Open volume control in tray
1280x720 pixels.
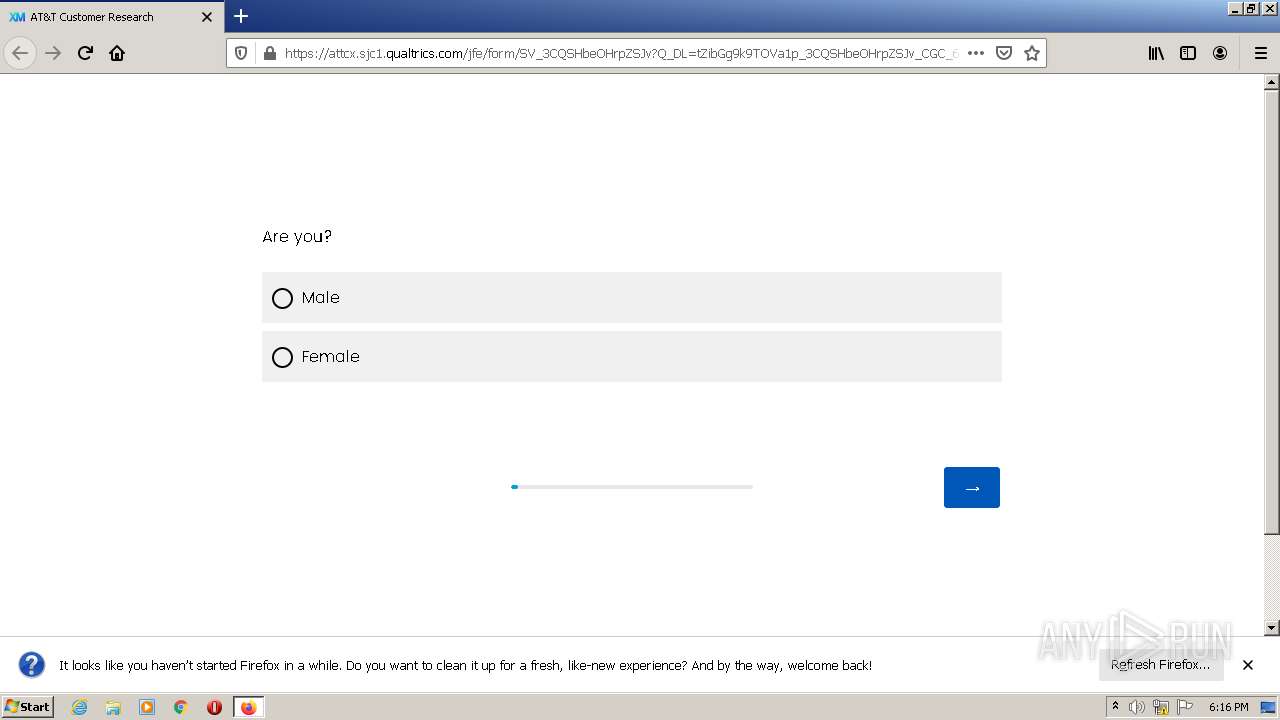[1137, 707]
